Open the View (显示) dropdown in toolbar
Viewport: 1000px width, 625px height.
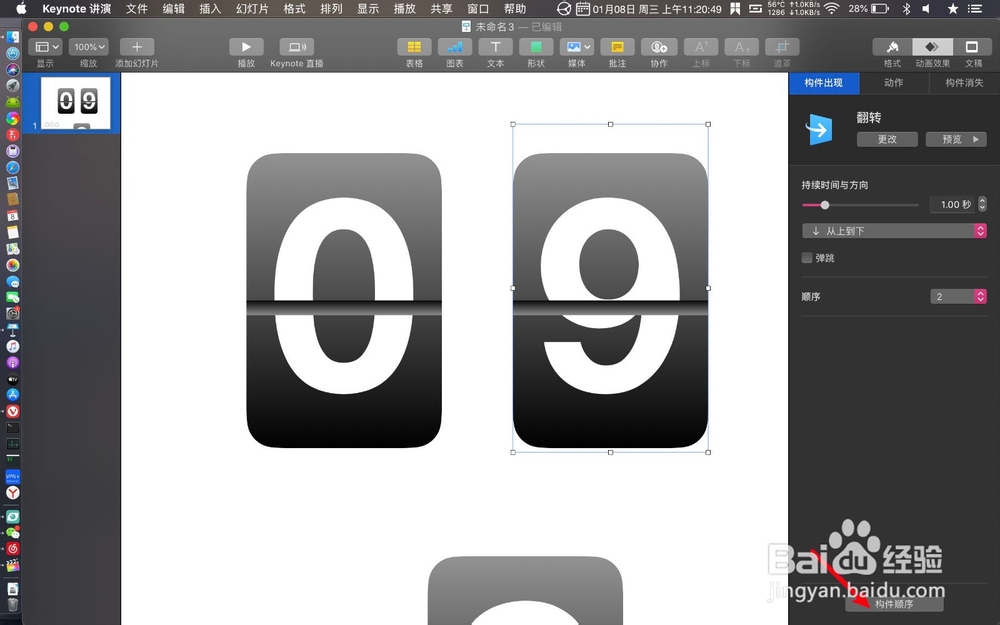pos(45,47)
